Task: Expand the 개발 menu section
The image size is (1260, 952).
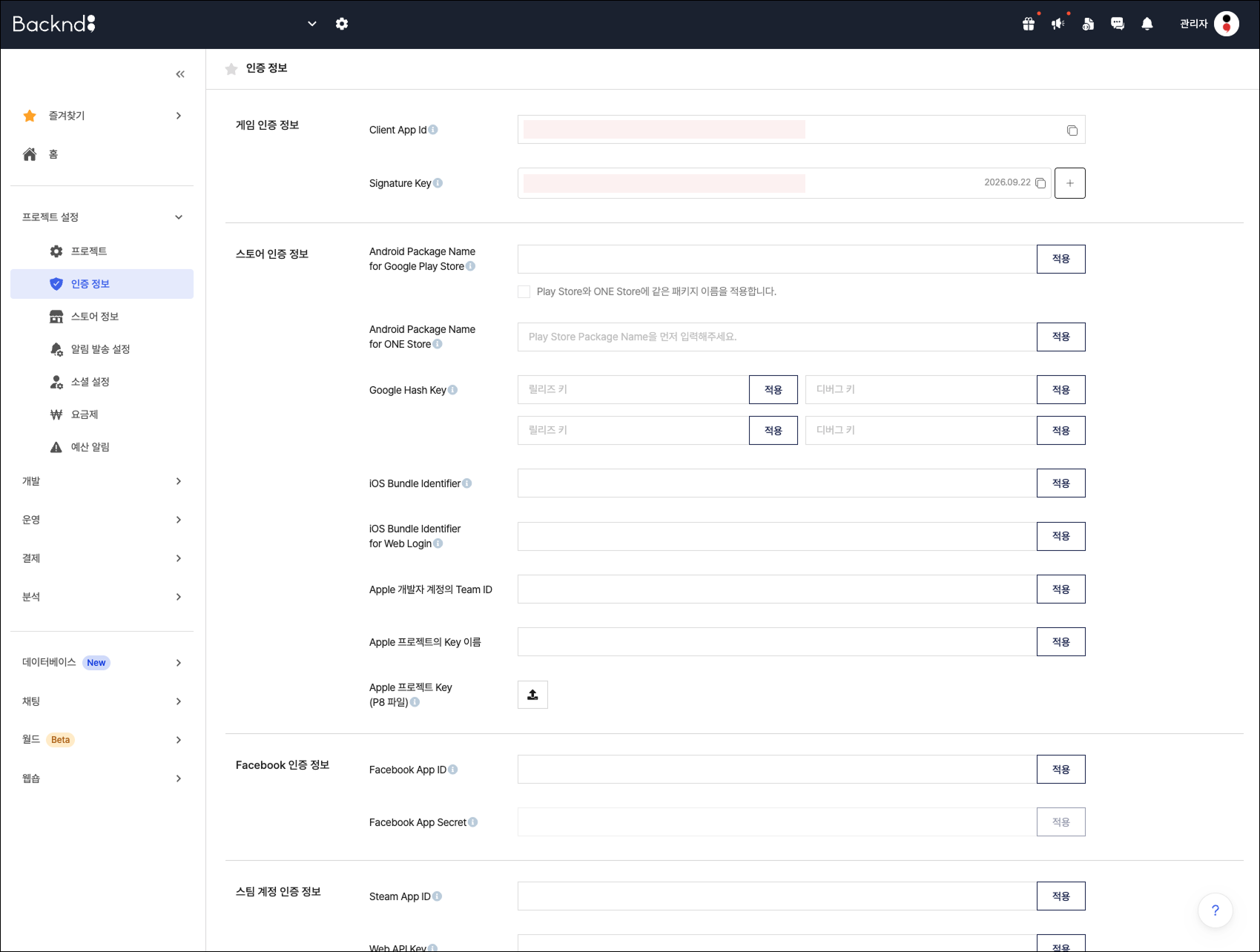Action: [x=179, y=481]
